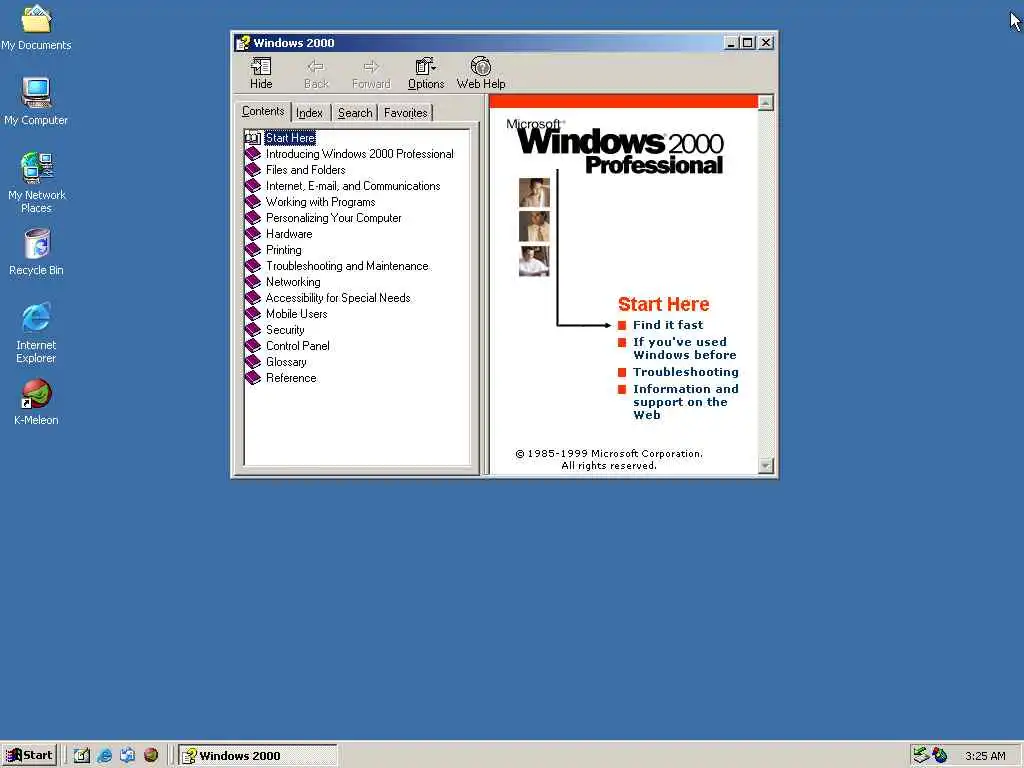The image size is (1024, 768).
Task: Select the Introducing Windows 2000 Professional text
Action: (359, 154)
